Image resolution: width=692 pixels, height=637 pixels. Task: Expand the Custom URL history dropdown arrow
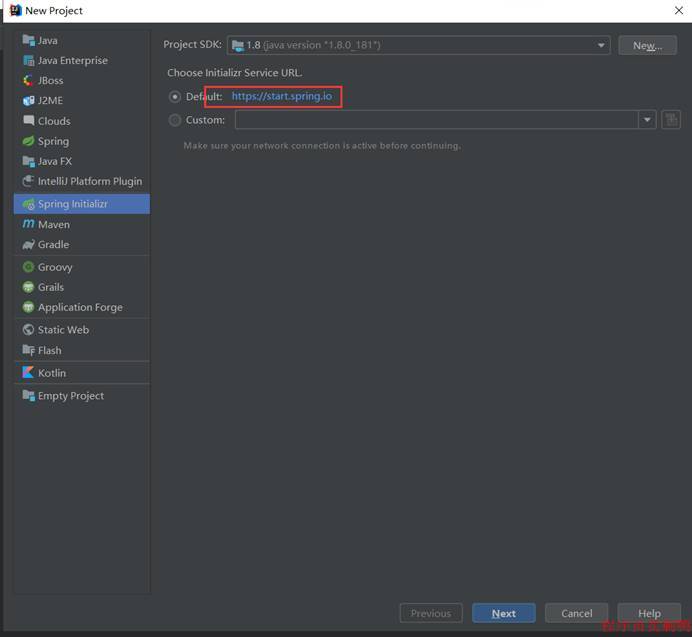point(647,120)
